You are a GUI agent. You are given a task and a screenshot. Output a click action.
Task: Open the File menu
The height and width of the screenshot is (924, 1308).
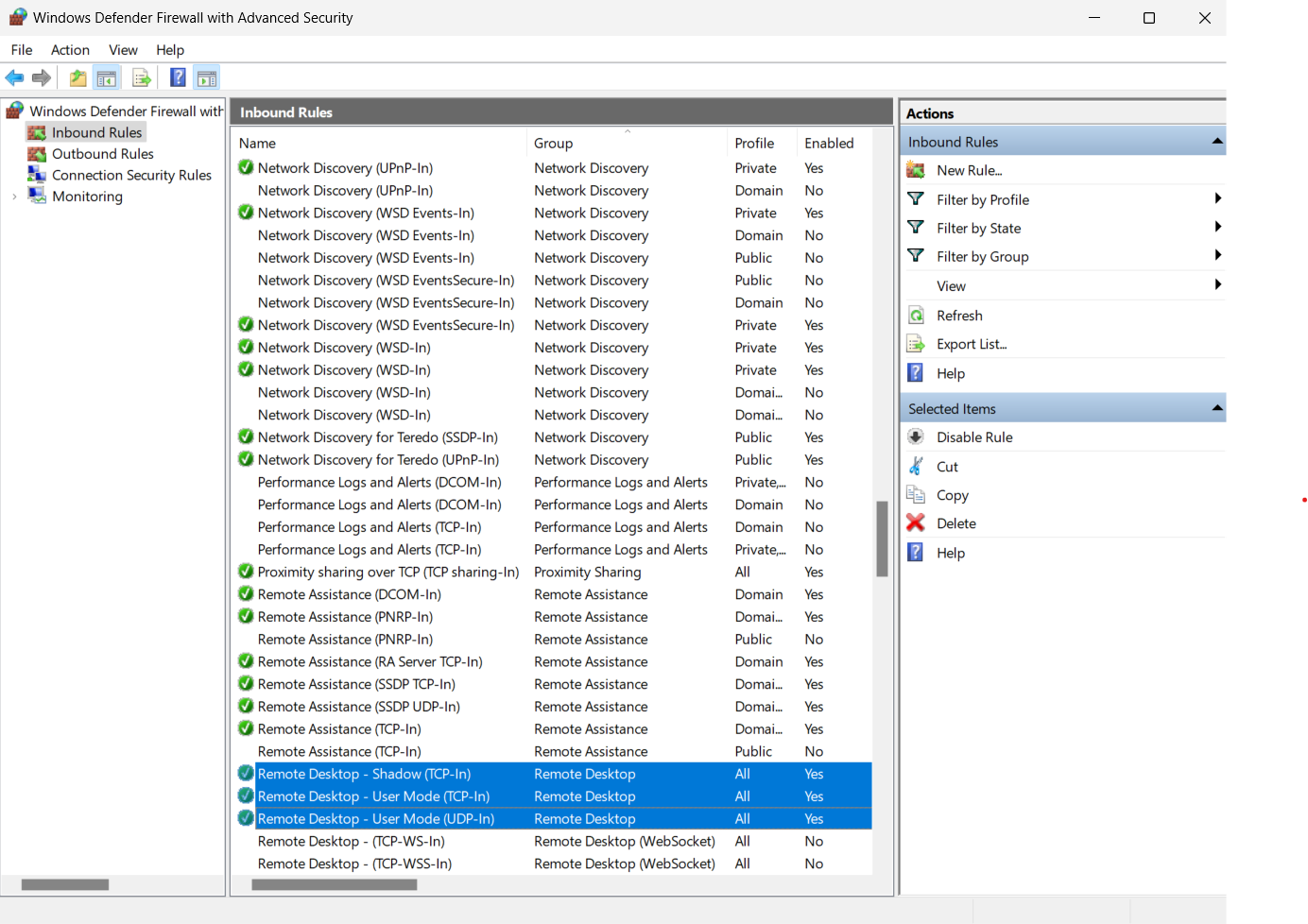coord(22,50)
